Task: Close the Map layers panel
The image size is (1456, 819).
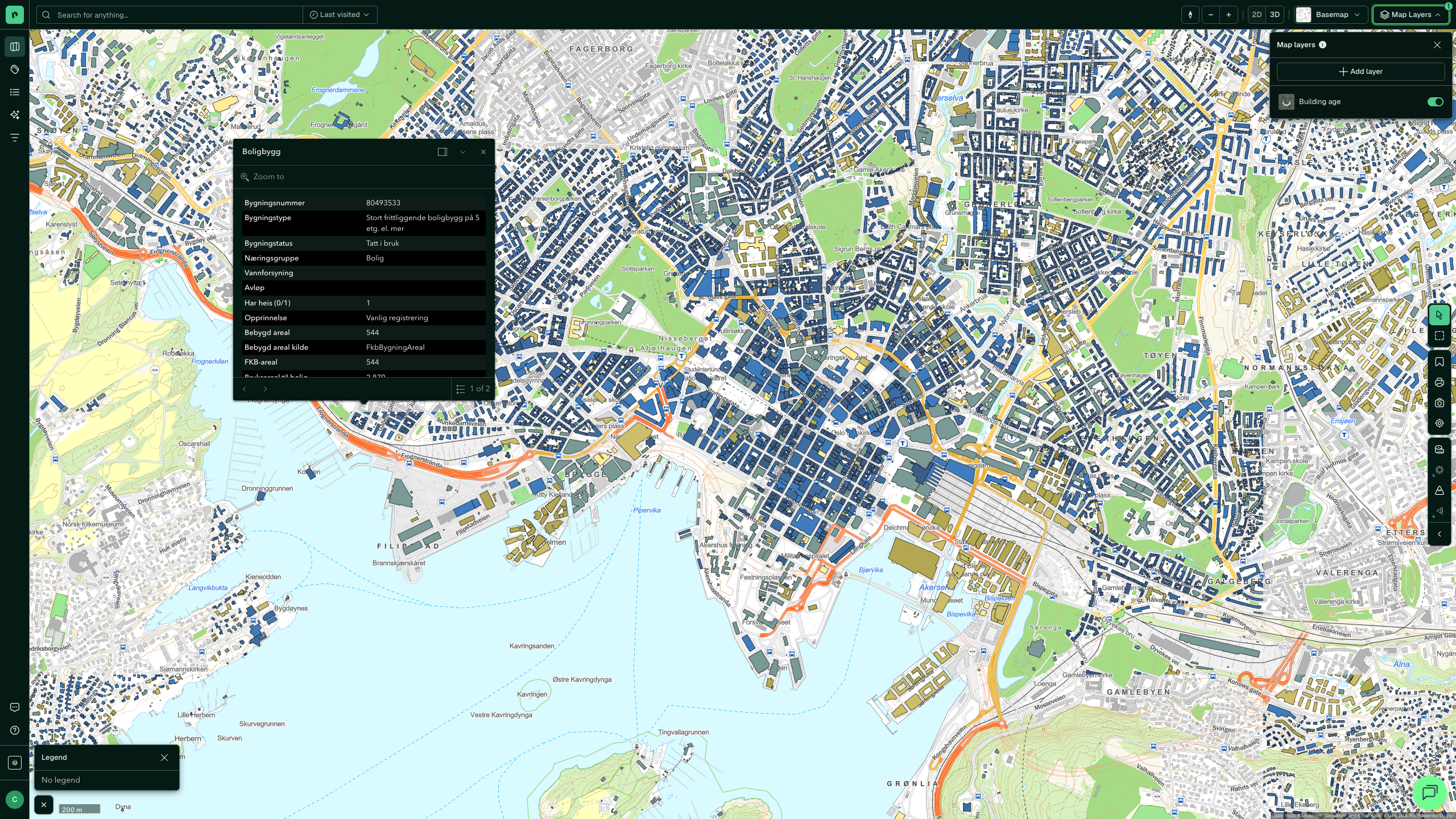Action: point(1437,45)
